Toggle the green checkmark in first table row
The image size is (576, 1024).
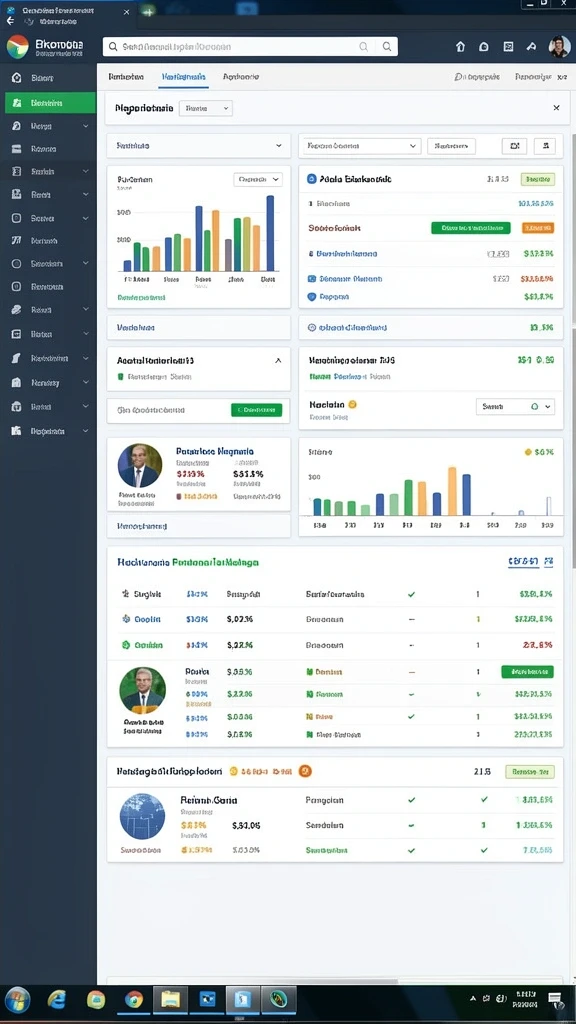click(x=411, y=594)
